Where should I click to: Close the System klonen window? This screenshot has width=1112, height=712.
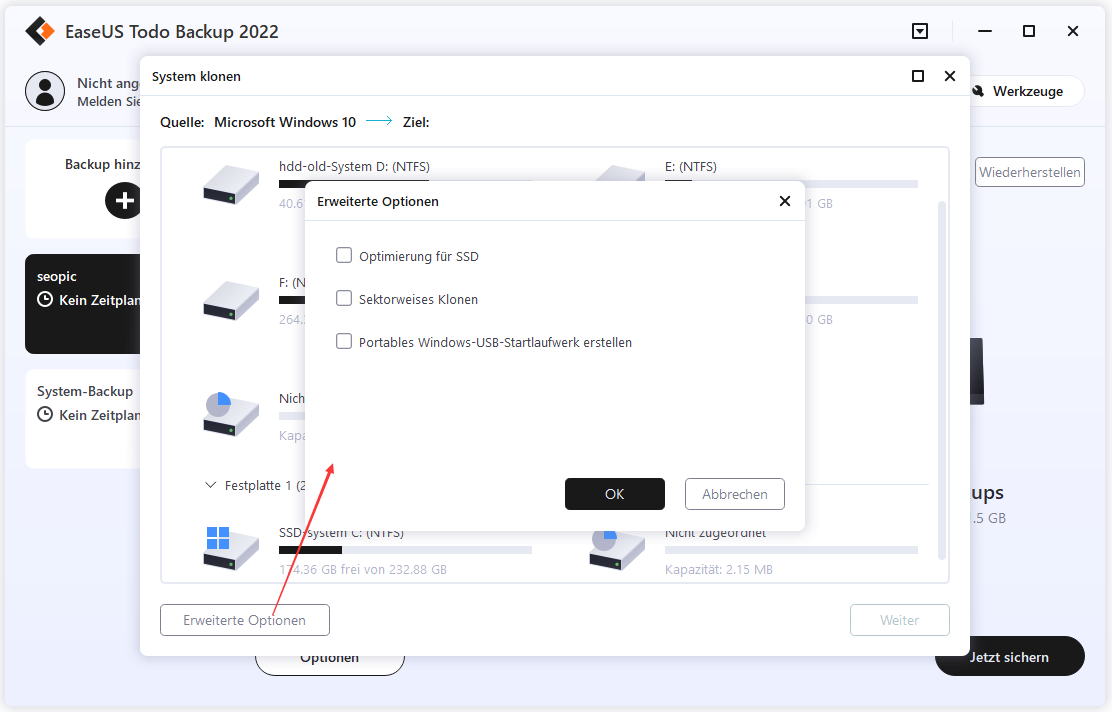click(x=950, y=76)
